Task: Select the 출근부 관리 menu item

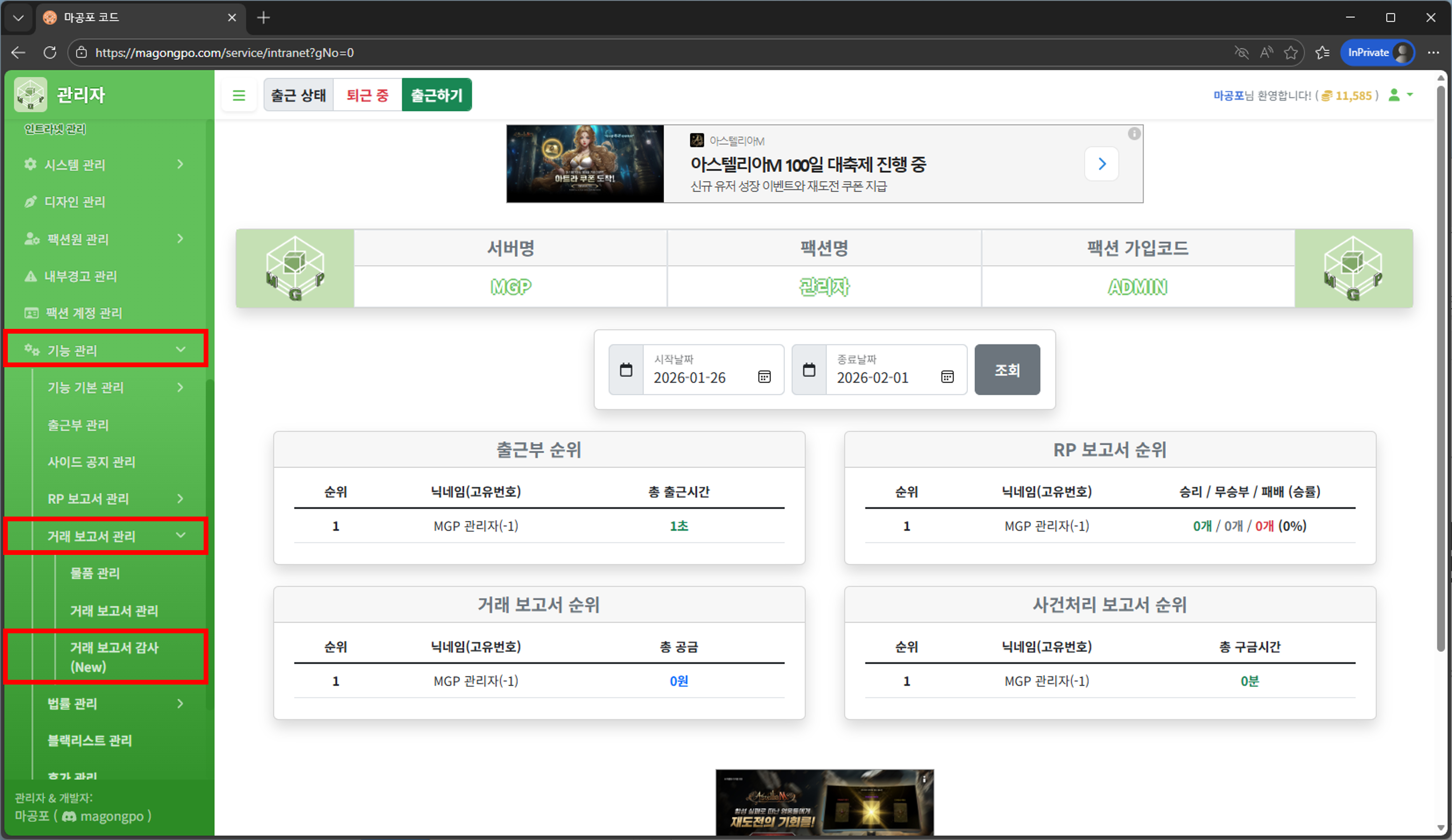Action: coord(78,425)
